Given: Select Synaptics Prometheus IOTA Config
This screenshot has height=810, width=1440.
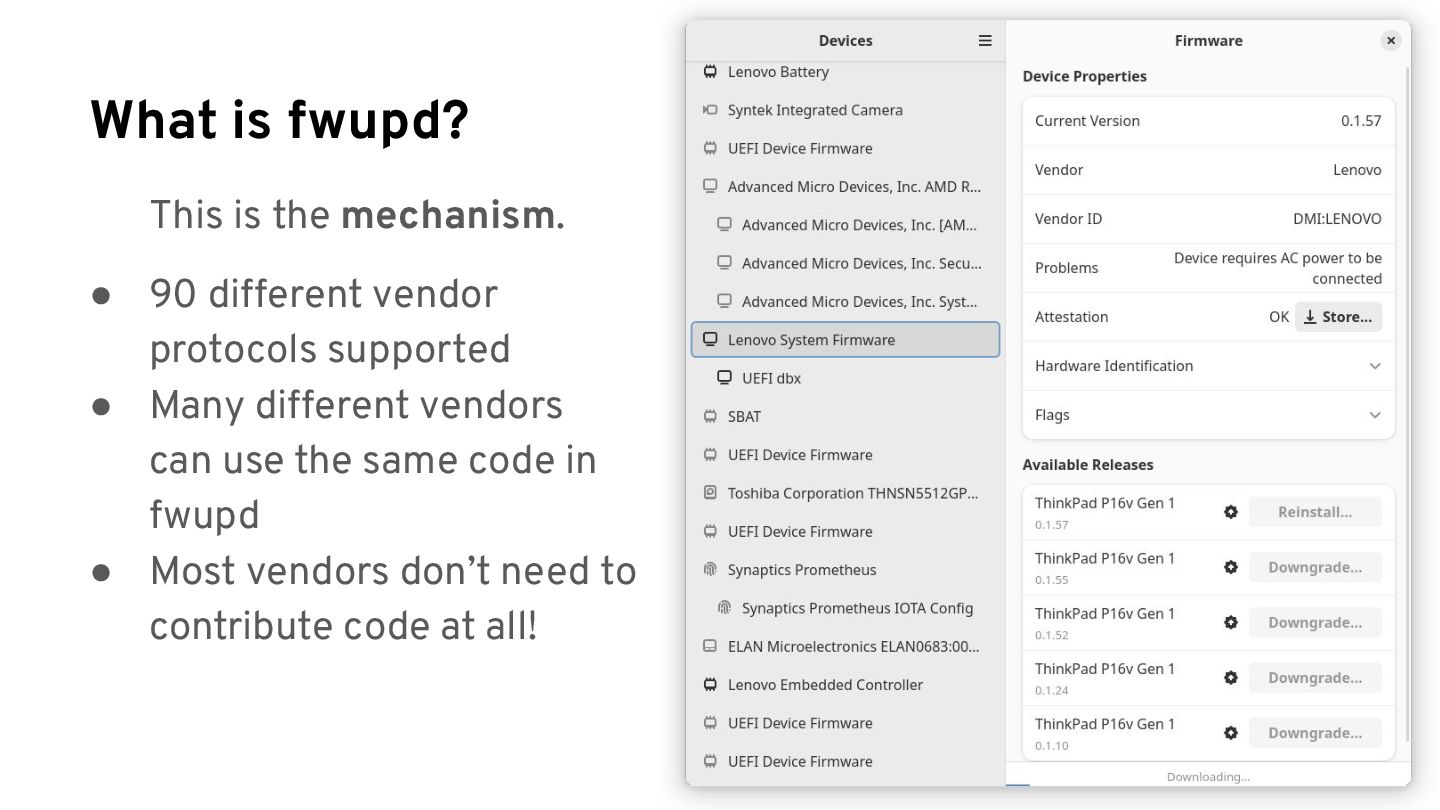Looking at the screenshot, I should 845,608.
